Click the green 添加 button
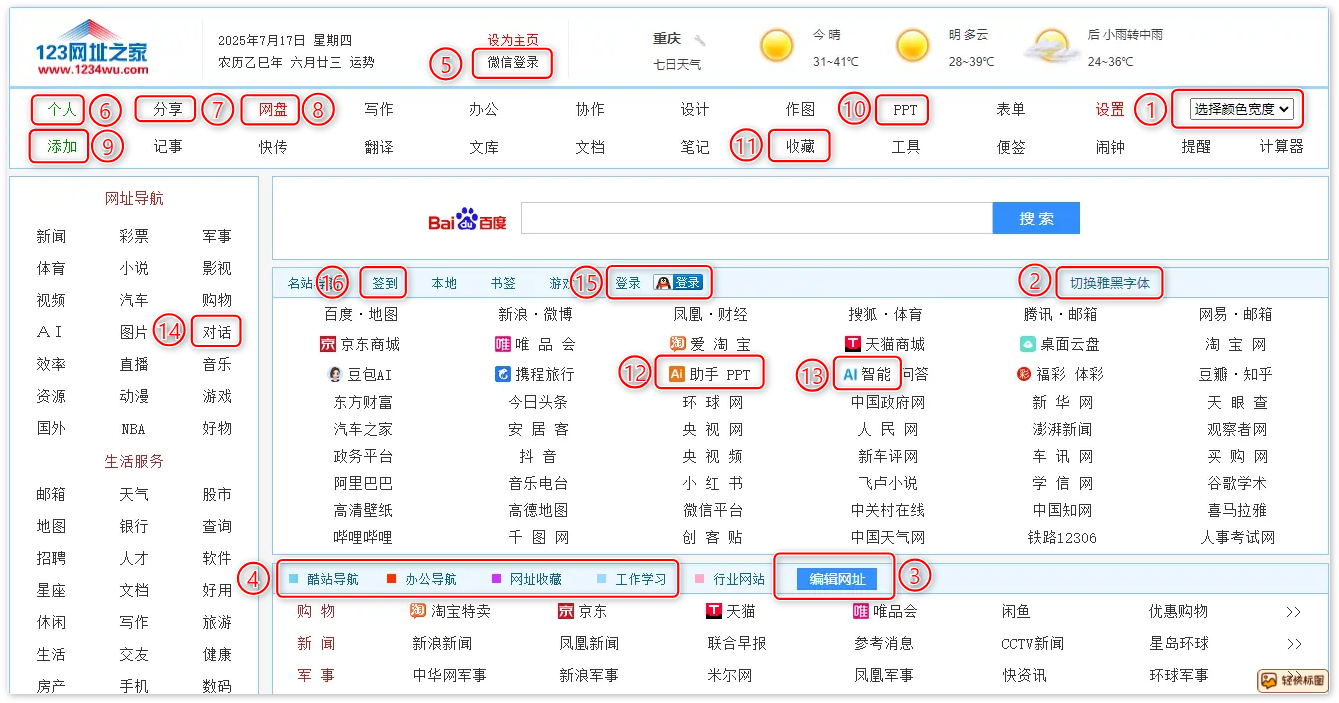The width and height of the screenshot is (1339, 703). pyautogui.click(x=62, y=146)
